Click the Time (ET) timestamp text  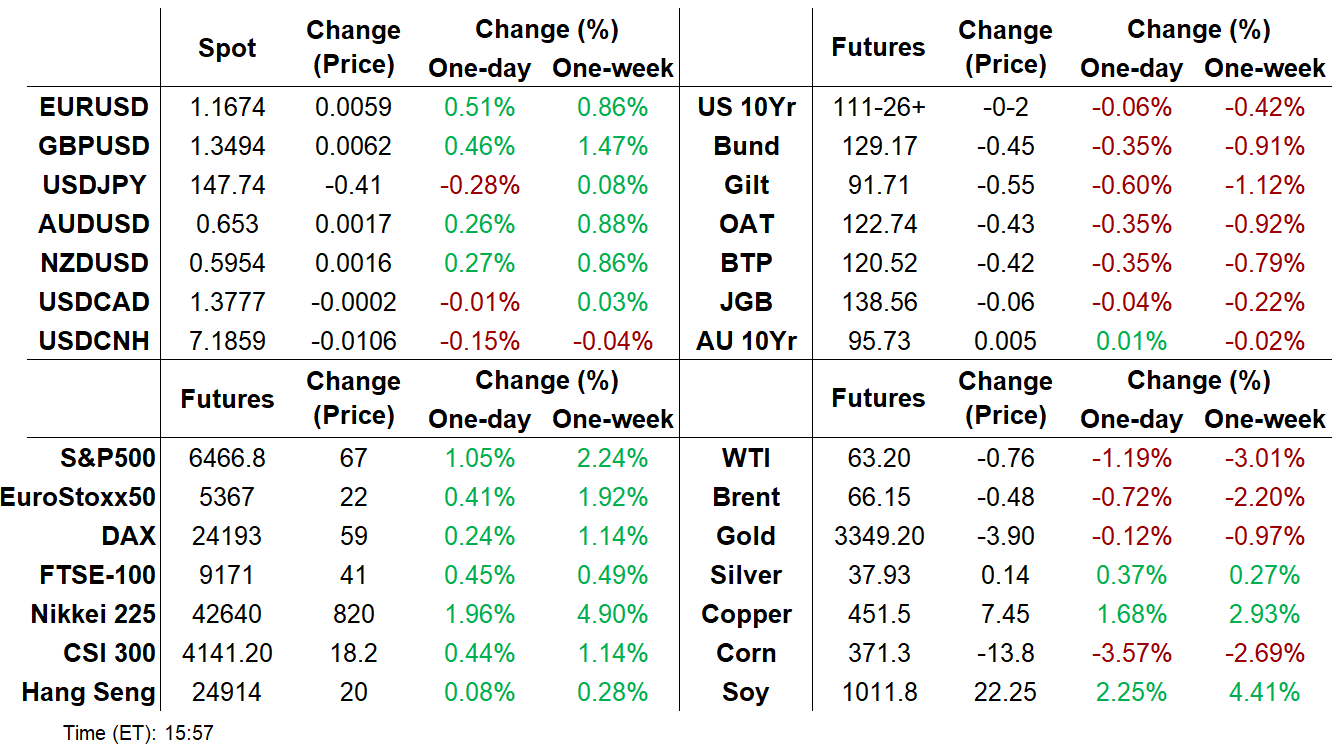click(x=138, y=733)
